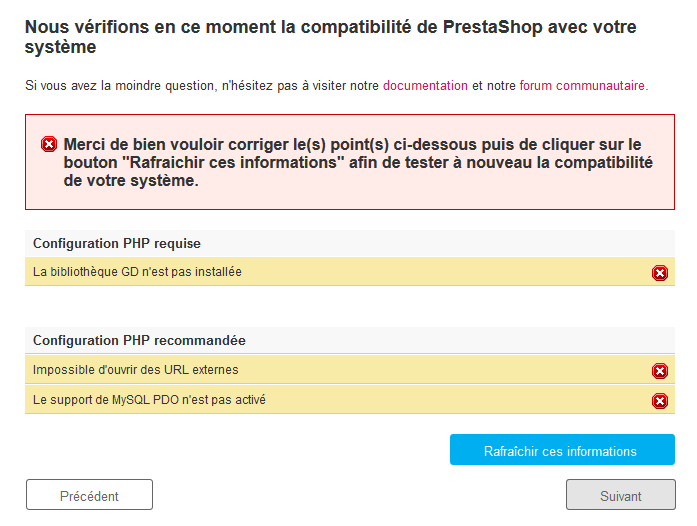Click the 'Le support de MySQL PDO' text
The width and height of the screenshot is (697, 526).
coord(149,400)
